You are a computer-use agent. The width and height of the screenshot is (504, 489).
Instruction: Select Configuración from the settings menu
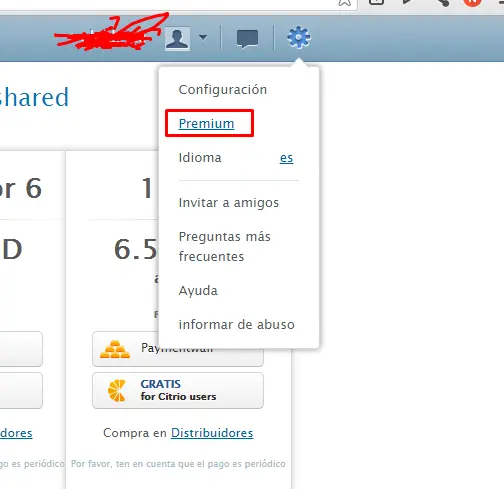223,90
